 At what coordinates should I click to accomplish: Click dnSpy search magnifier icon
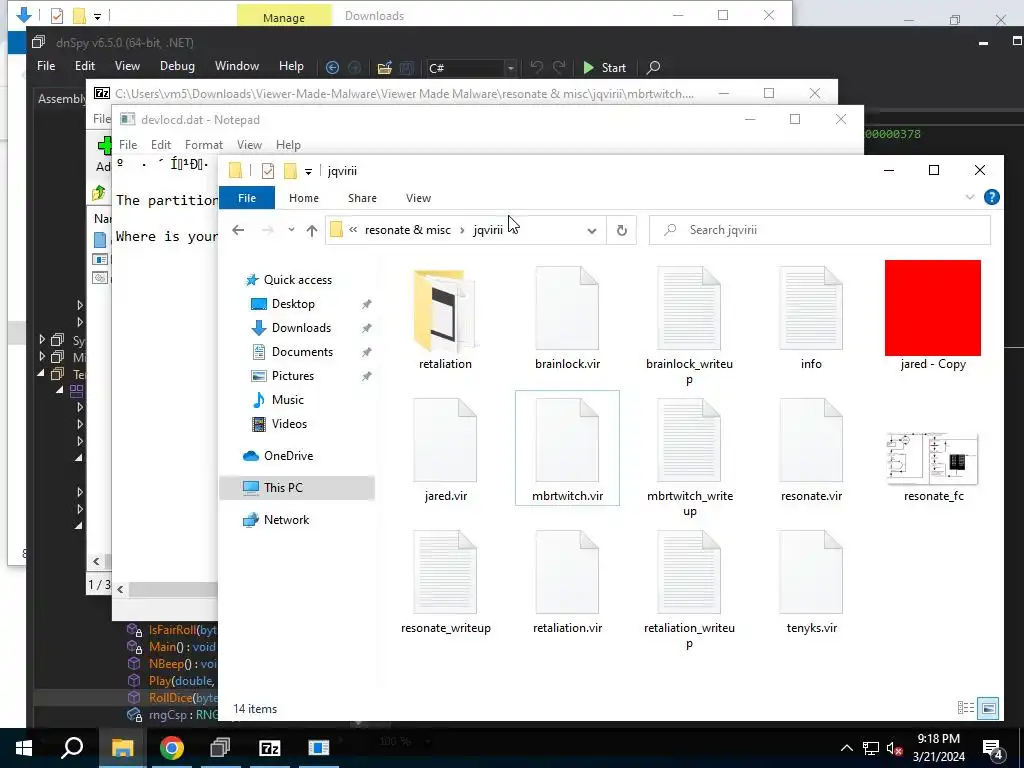tap(653, 67)
